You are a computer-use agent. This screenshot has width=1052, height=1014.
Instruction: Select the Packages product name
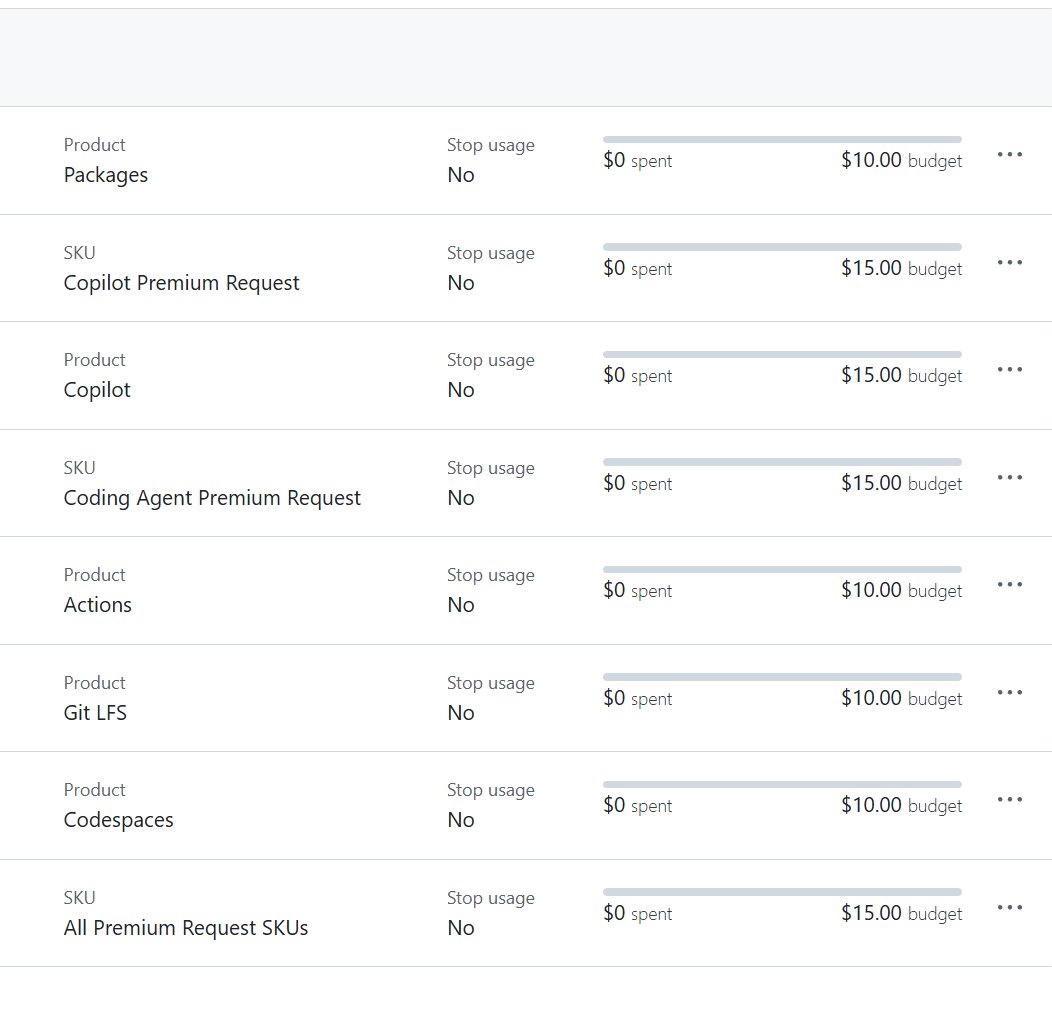(x=106, y=175)
